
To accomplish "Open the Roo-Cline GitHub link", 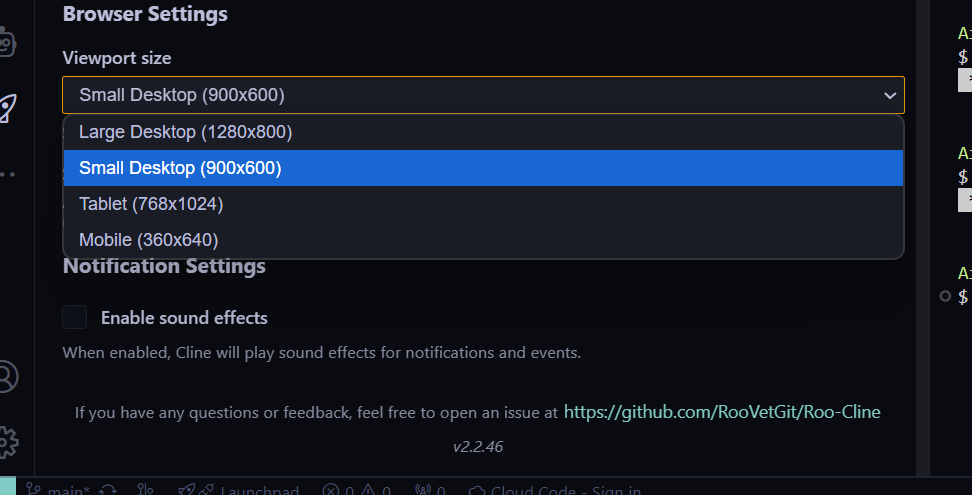I will click(x=722, y=411).
